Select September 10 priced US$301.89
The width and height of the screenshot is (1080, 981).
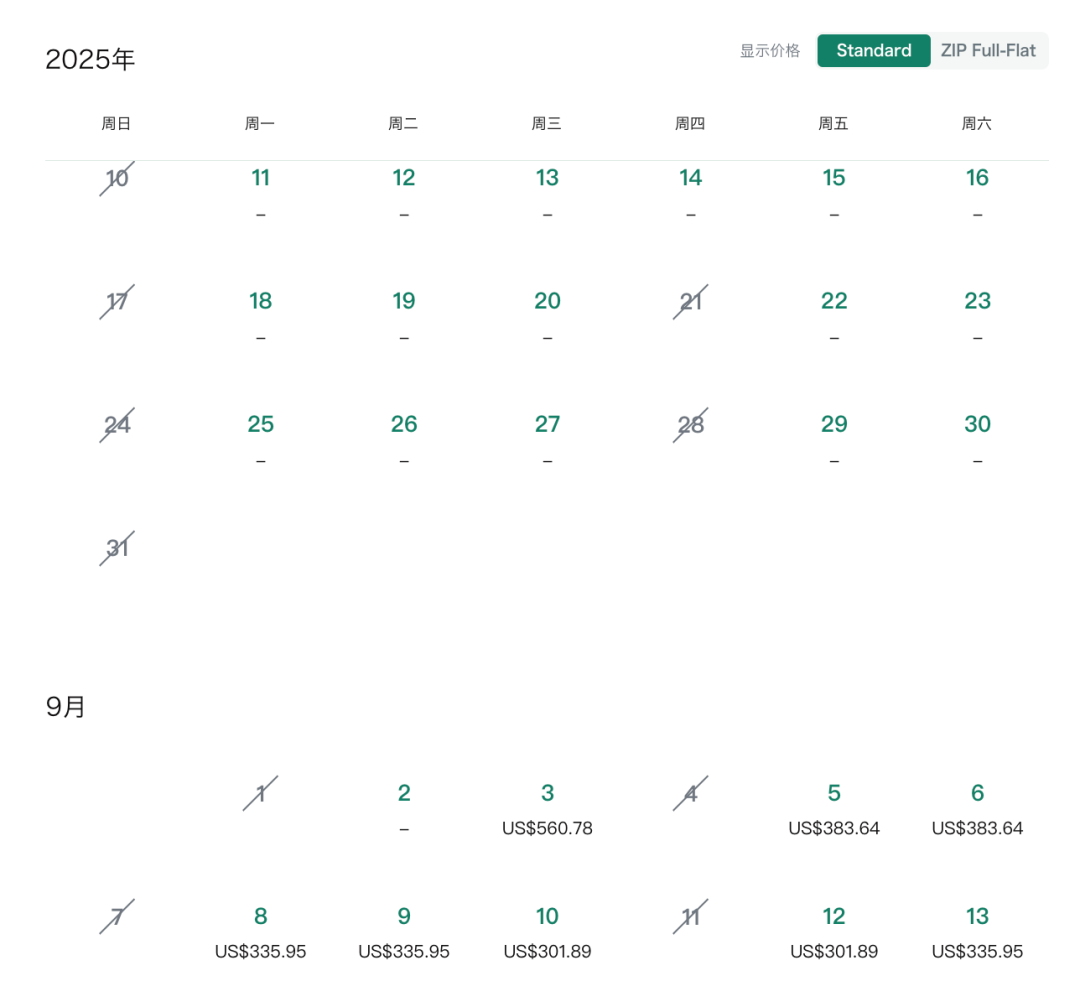coord(547,931)
